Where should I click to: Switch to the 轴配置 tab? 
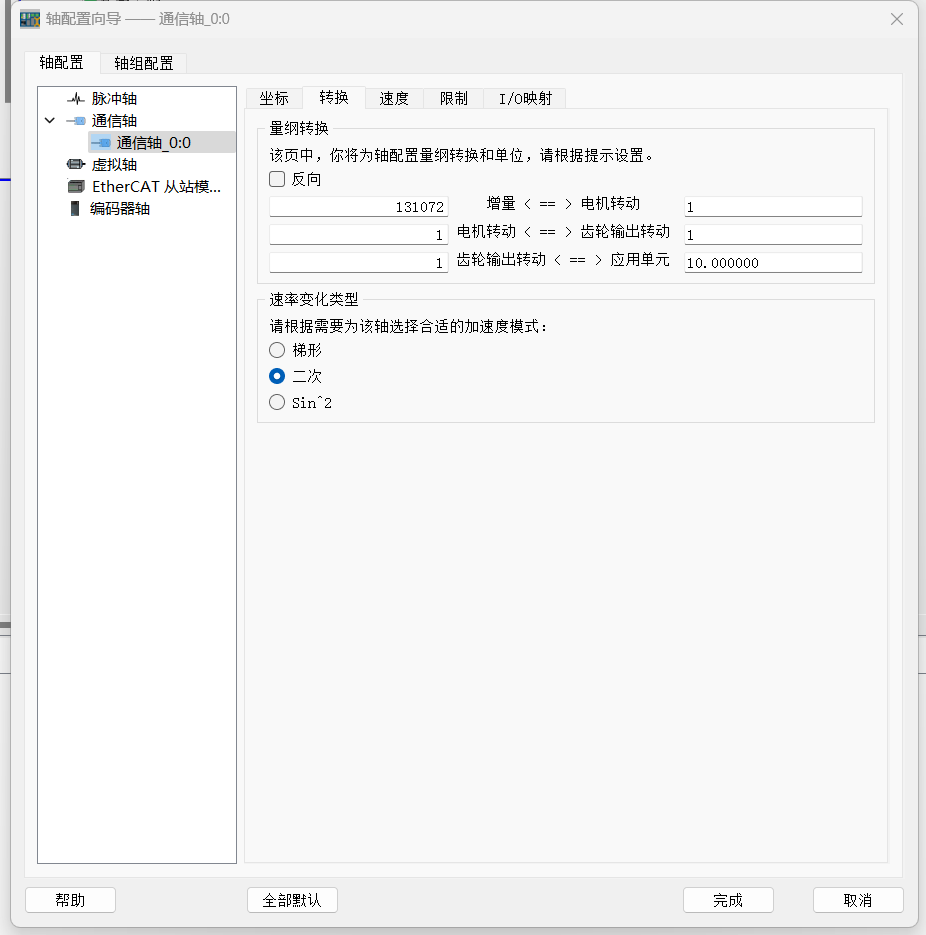click(61, 63)
